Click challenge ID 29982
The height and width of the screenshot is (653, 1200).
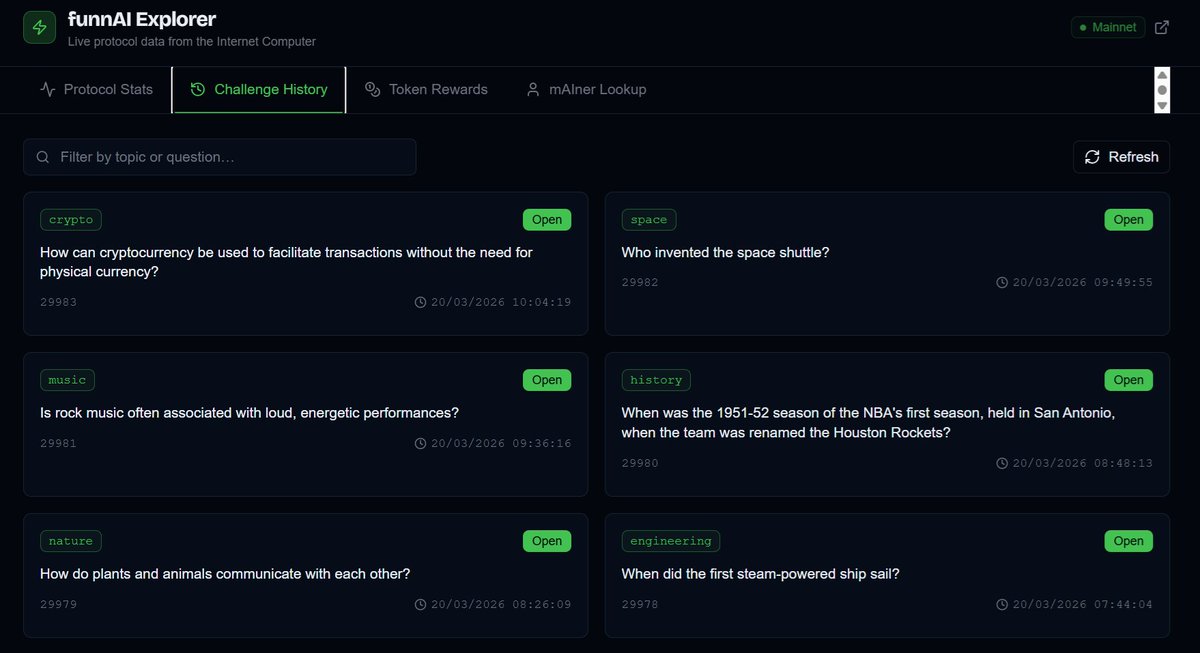[640, 282]
